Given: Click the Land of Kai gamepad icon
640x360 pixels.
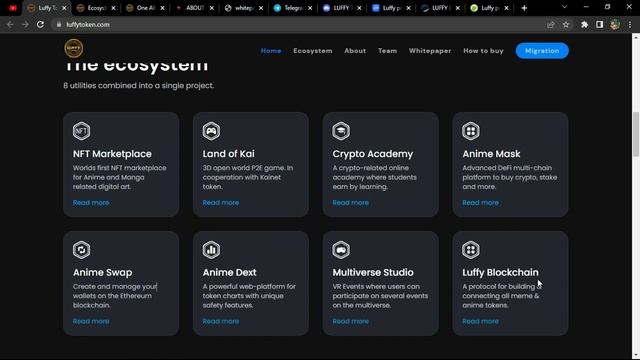Looking at the screenshot, I should pos(211,131).
